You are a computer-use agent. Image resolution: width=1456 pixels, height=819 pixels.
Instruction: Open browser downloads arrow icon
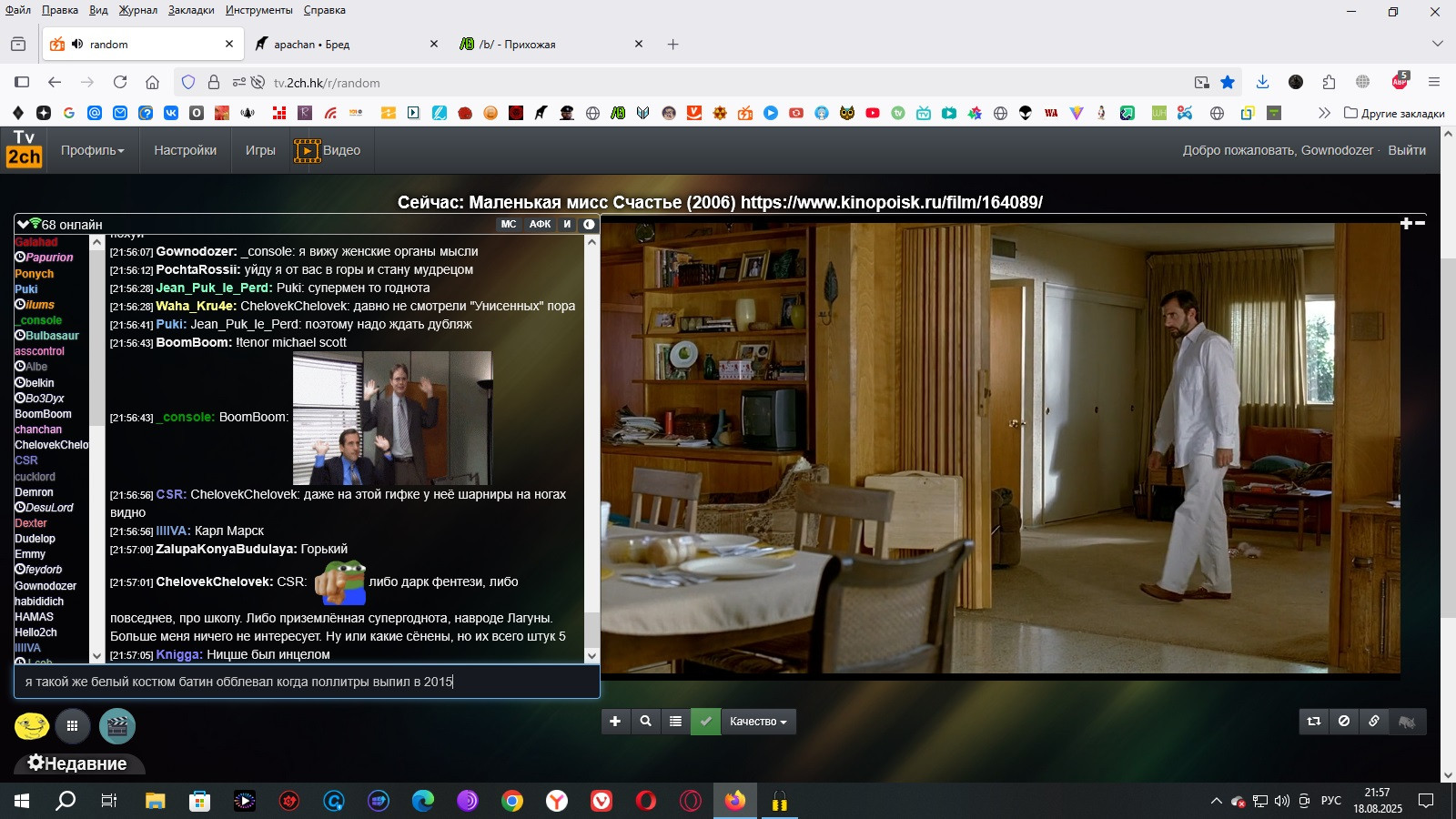pos(1262,82)
